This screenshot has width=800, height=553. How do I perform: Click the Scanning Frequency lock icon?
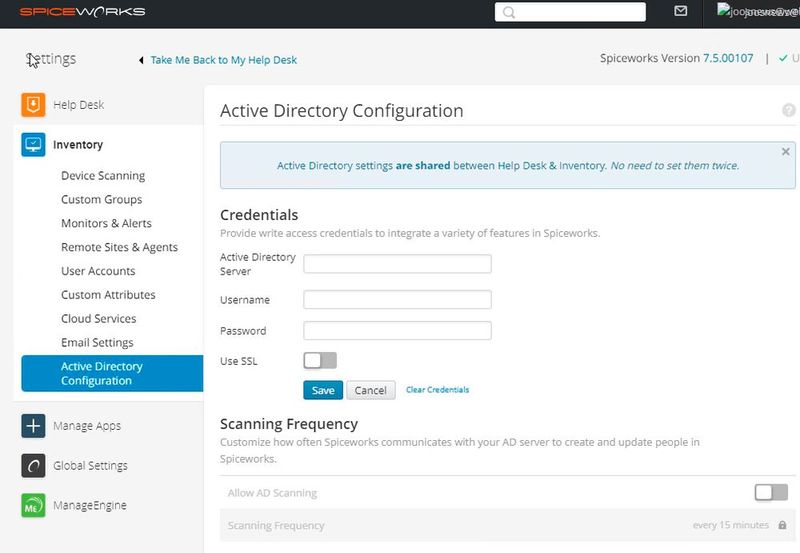point(782,525)
